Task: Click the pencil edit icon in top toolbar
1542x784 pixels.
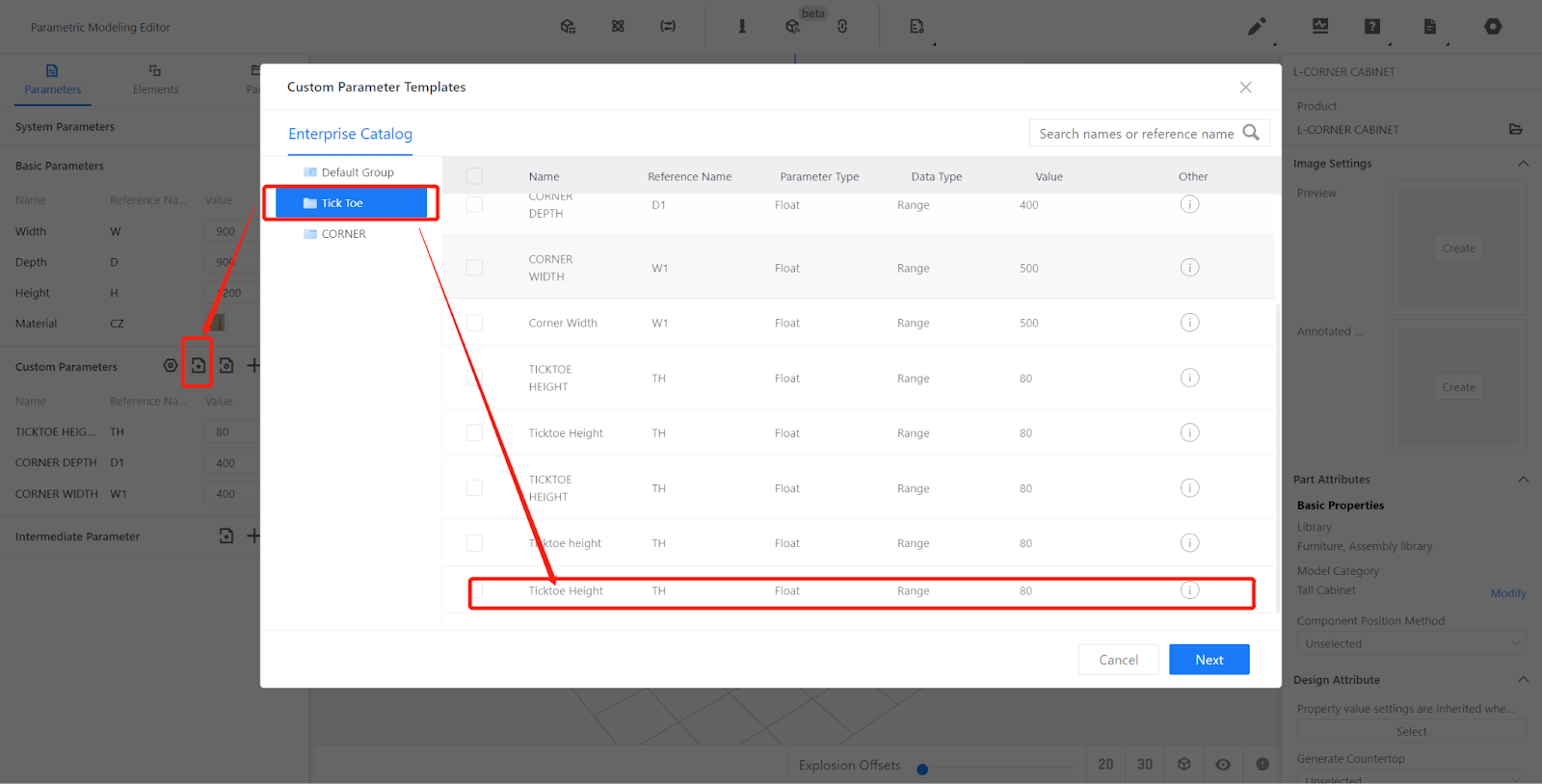Action: [x=1257, y=27]
